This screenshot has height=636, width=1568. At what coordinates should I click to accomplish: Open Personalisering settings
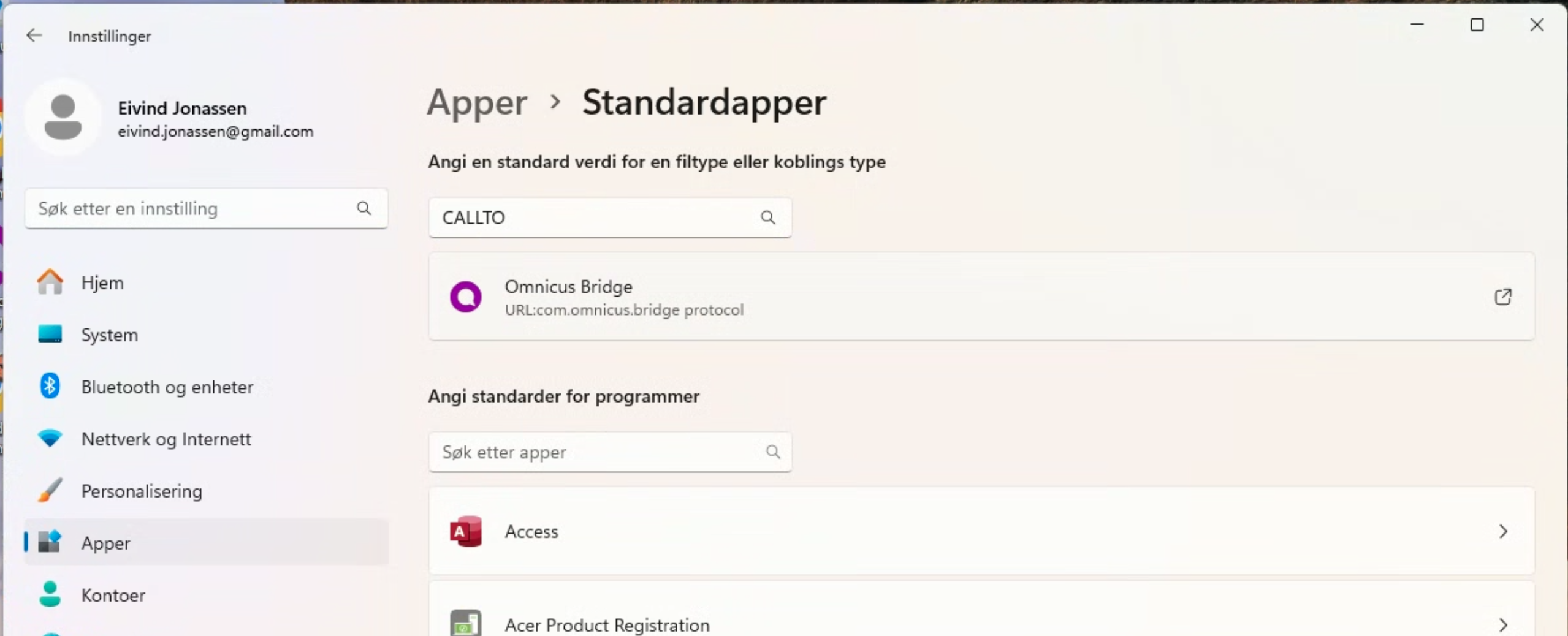[142, 491]
